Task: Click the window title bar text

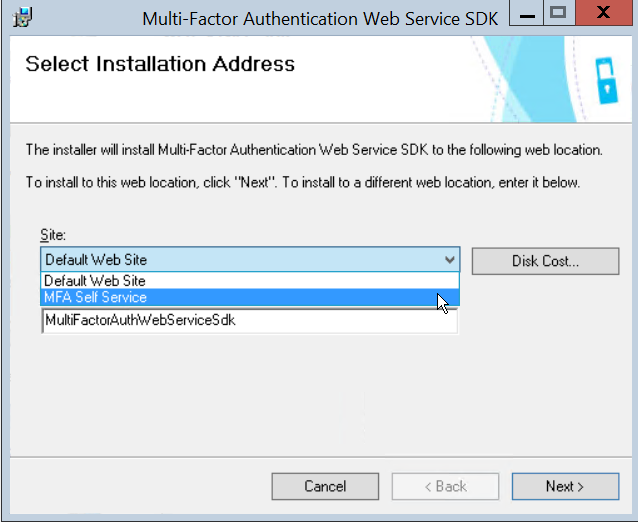Action: (x=320, y=18)
